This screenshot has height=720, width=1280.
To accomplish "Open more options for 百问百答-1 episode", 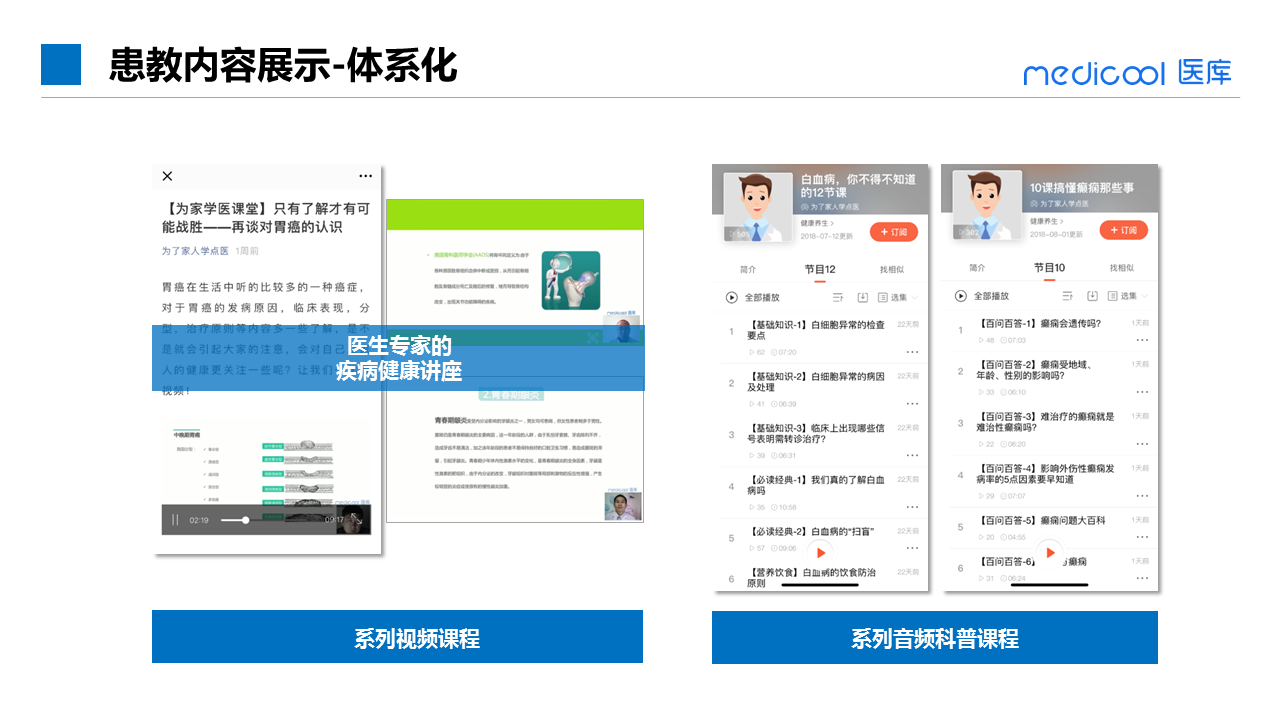I will pos(1141,340).
